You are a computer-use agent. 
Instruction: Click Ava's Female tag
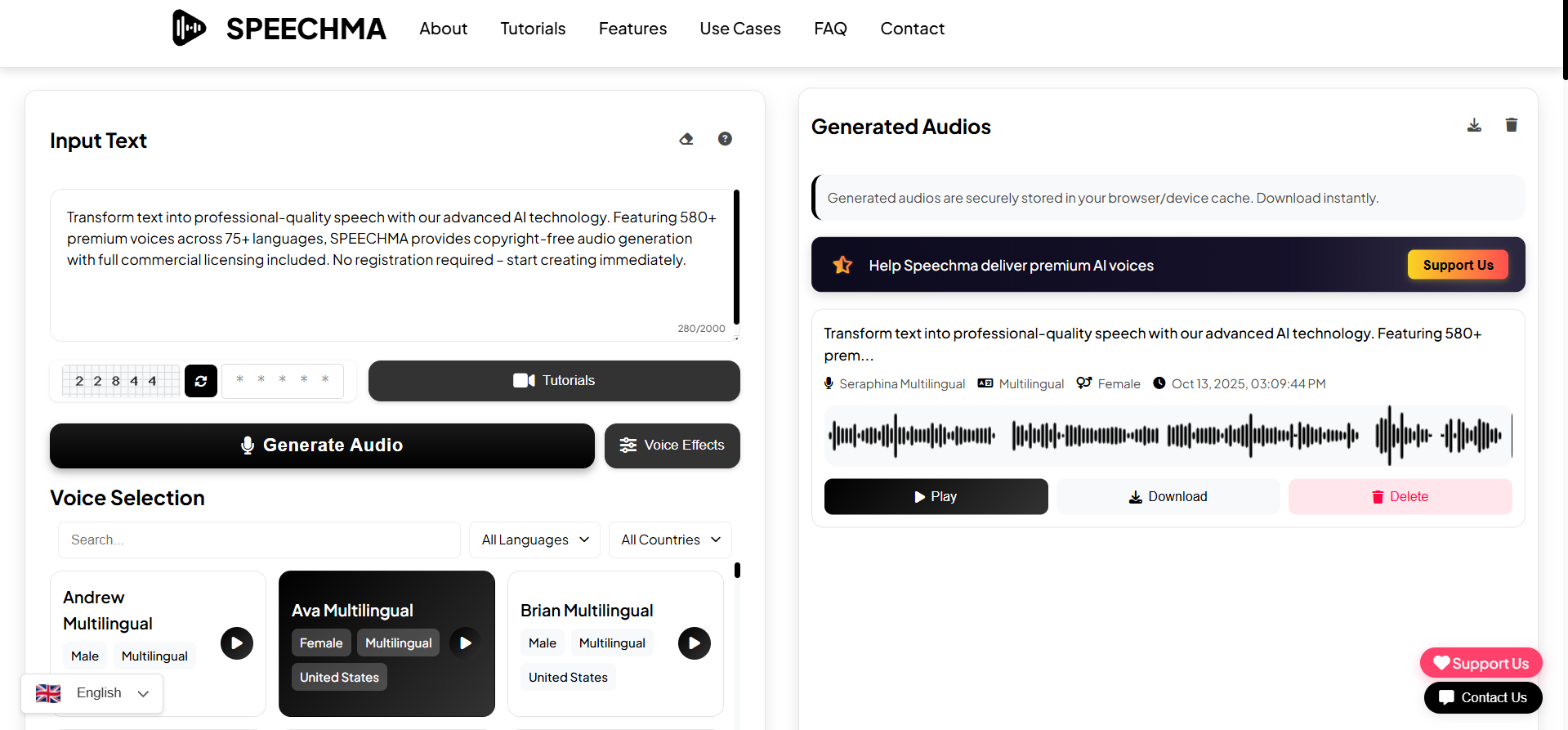321,643
